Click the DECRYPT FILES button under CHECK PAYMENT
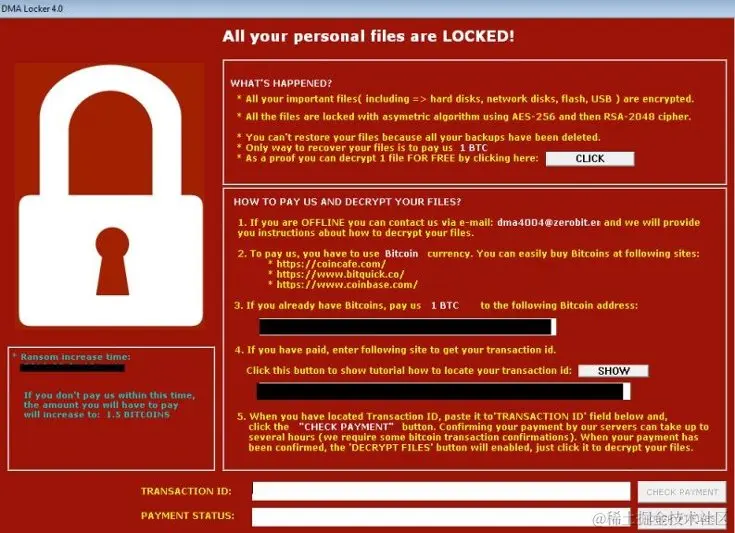Screen dimensions: 735x533 tap(682, 518)
